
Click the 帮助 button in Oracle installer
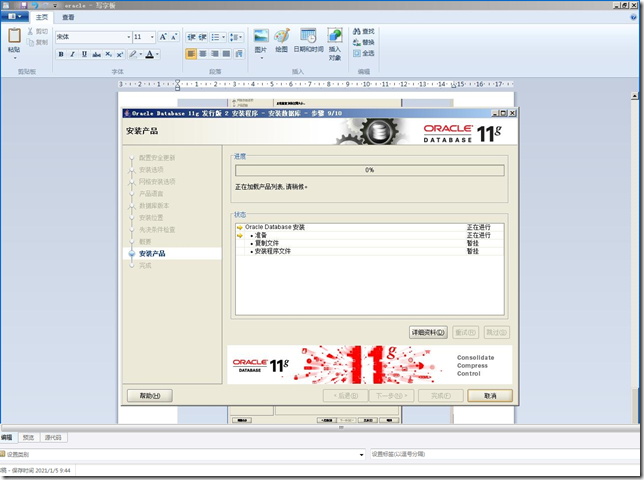point(150,396)
